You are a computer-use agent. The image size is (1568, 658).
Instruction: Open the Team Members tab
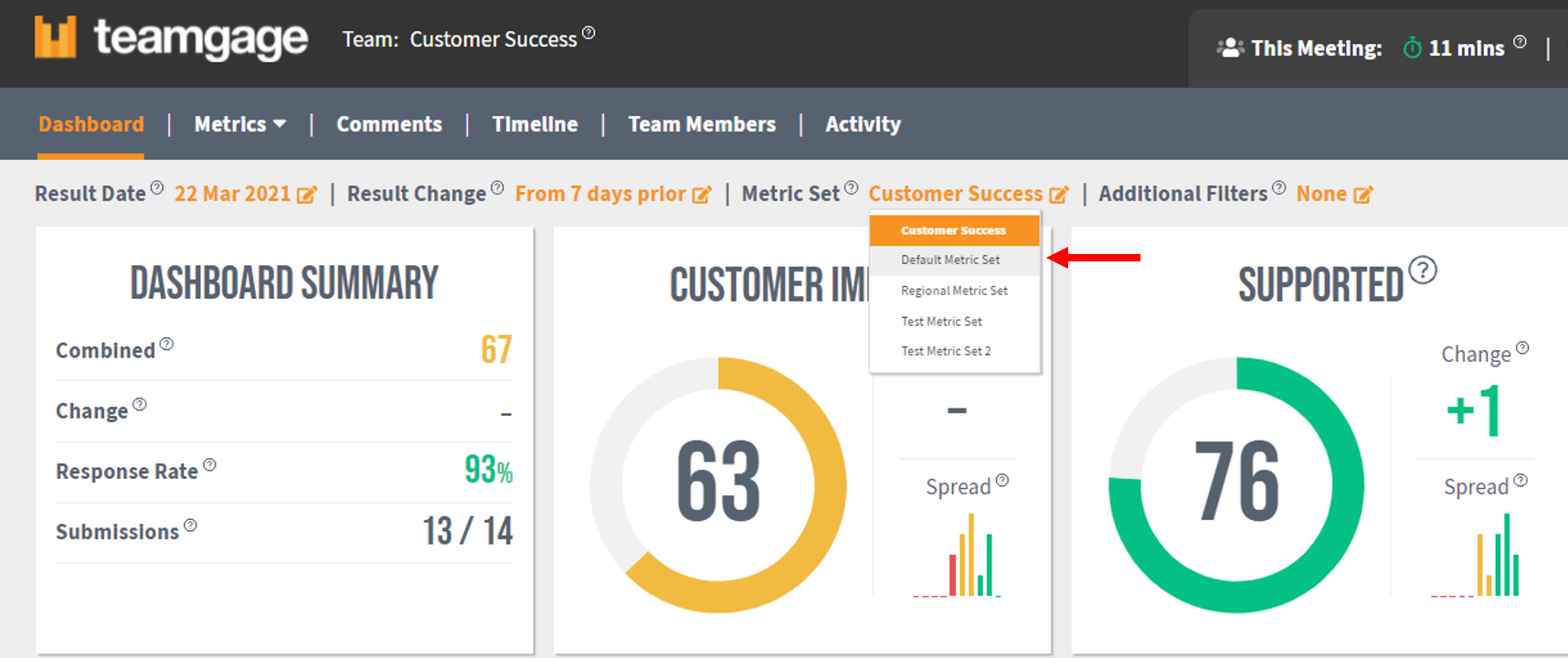point(702,124)
